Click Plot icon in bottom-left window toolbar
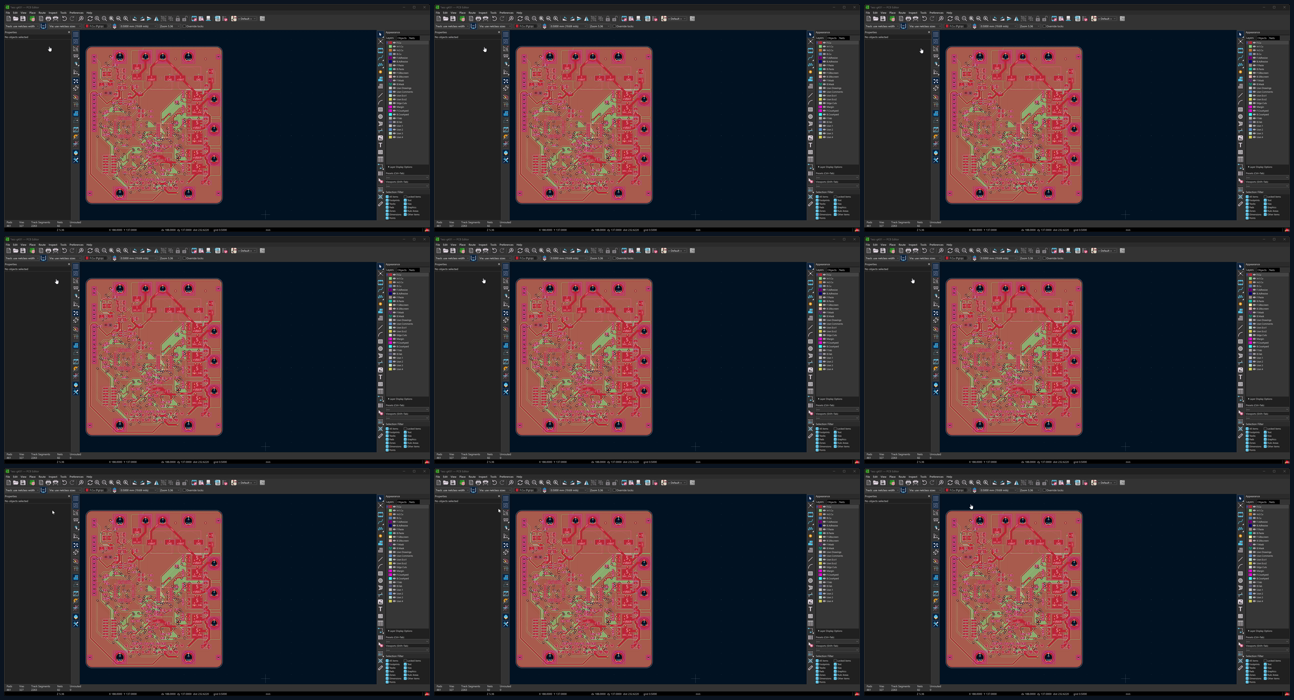The image size is (1294, 700). coord(55,483)
